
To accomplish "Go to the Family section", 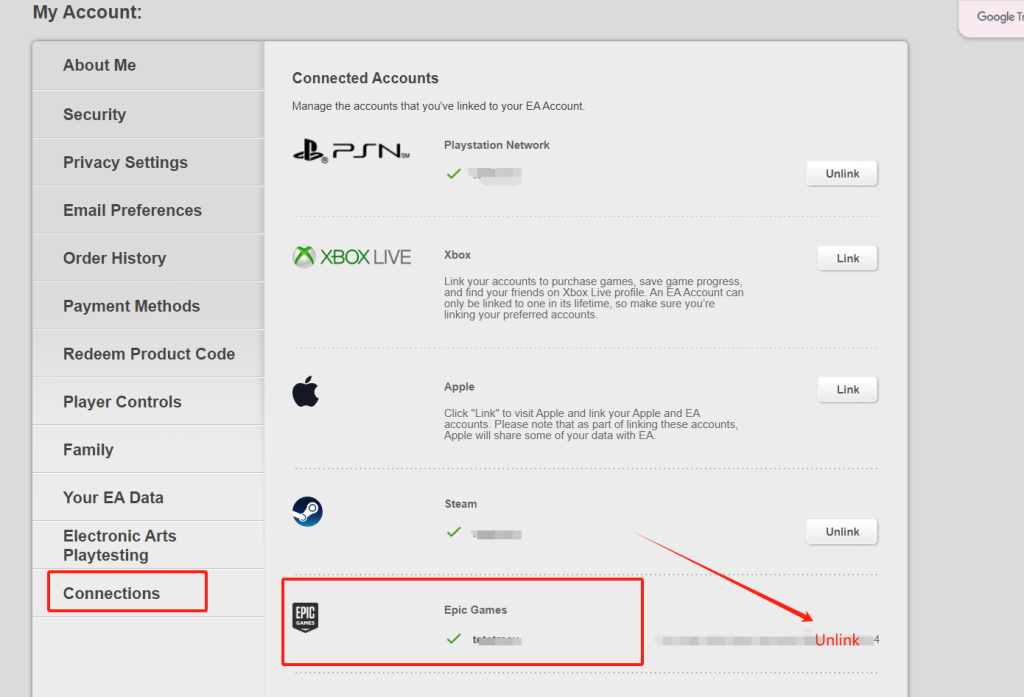I will click(x=149, y=449).
